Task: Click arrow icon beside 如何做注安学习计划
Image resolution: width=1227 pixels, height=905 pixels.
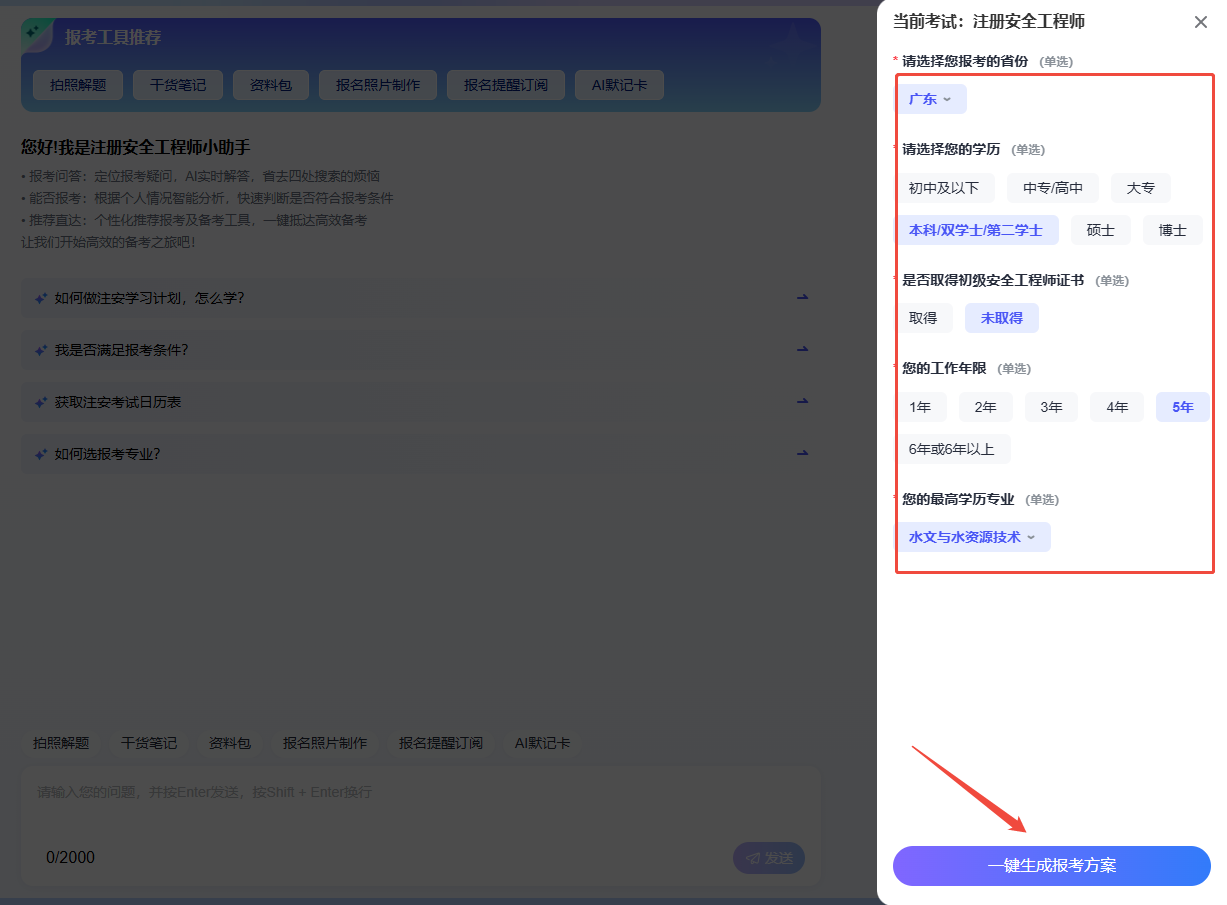Action: (x=801, y=298)
